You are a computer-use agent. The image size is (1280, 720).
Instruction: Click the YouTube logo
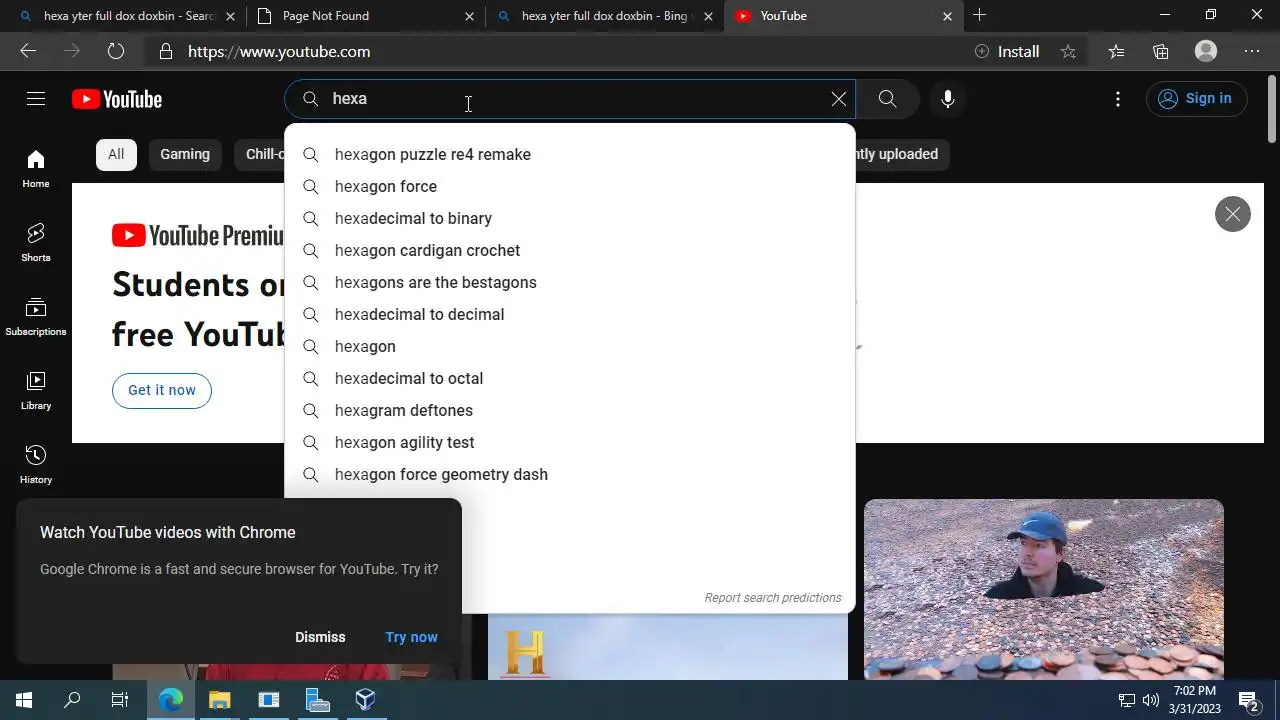(117, 99)
